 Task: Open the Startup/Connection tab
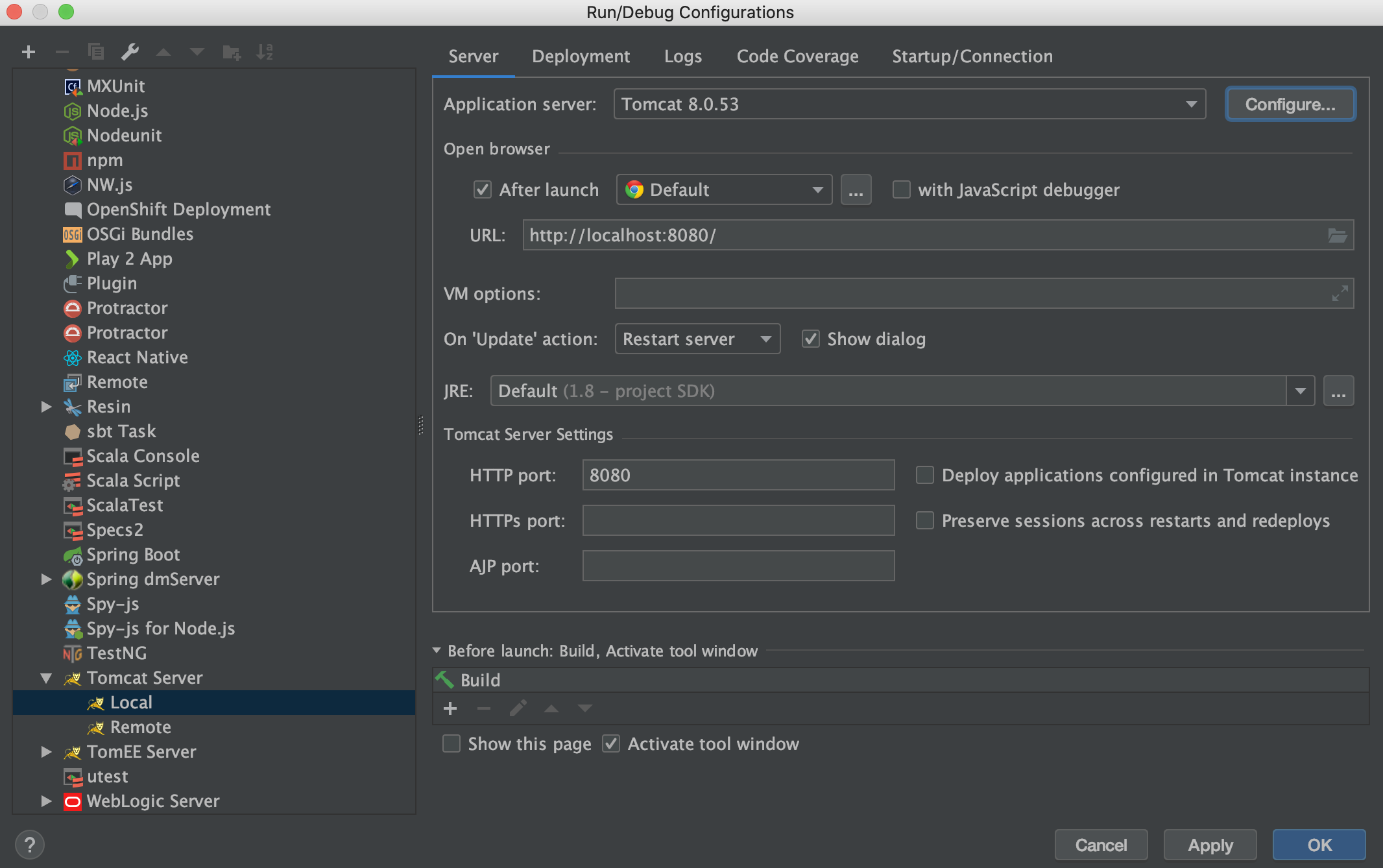[972, 56]
